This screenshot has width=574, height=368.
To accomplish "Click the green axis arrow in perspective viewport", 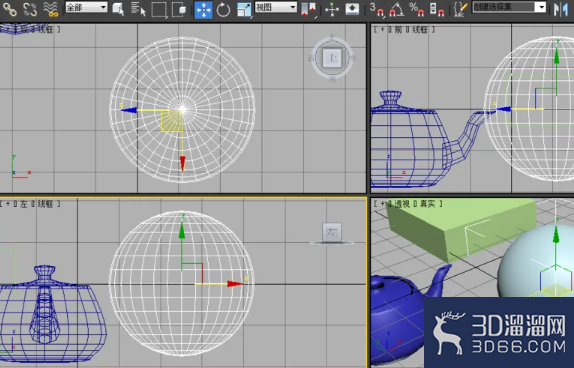I will coord(556,235).
